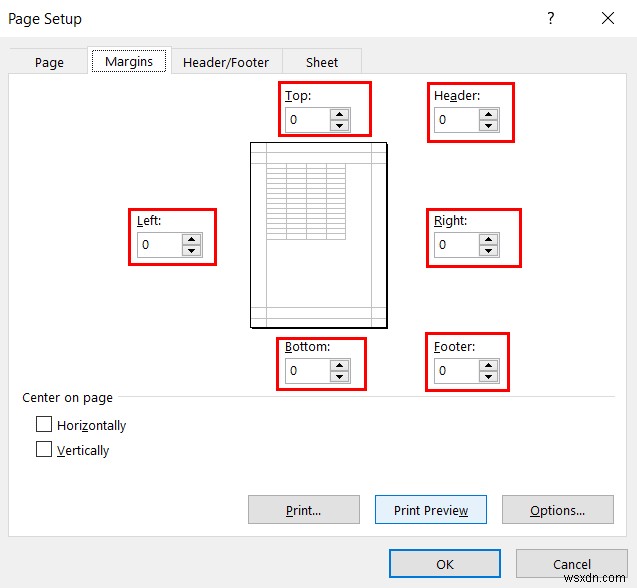Screen dimensions: 637x588
Task: Increase the Footer margin with up arrow
Action: [x=488, y=365]
